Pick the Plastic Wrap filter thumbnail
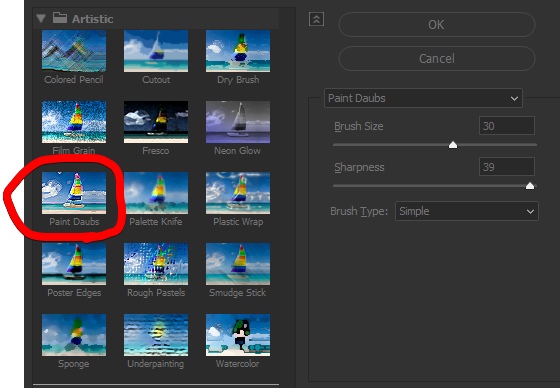The height and width of the screenshot is (388, 560). (x=238, y=193)
